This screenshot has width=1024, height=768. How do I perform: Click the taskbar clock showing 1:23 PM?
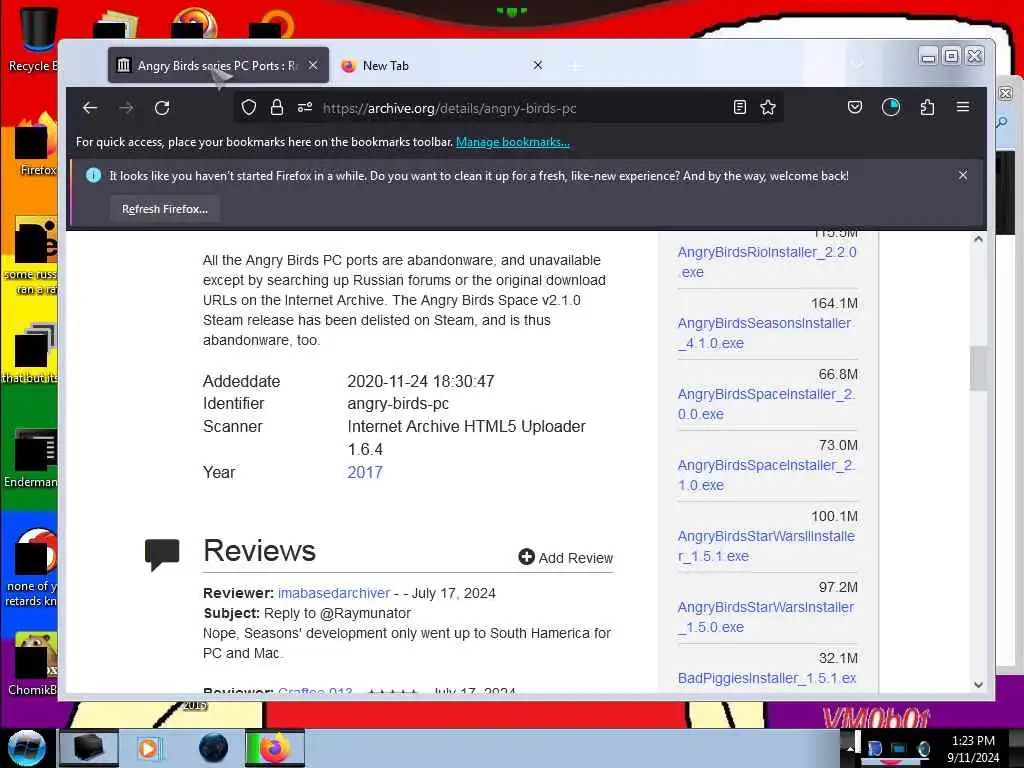pyautogui.click(x=973, y=748)
